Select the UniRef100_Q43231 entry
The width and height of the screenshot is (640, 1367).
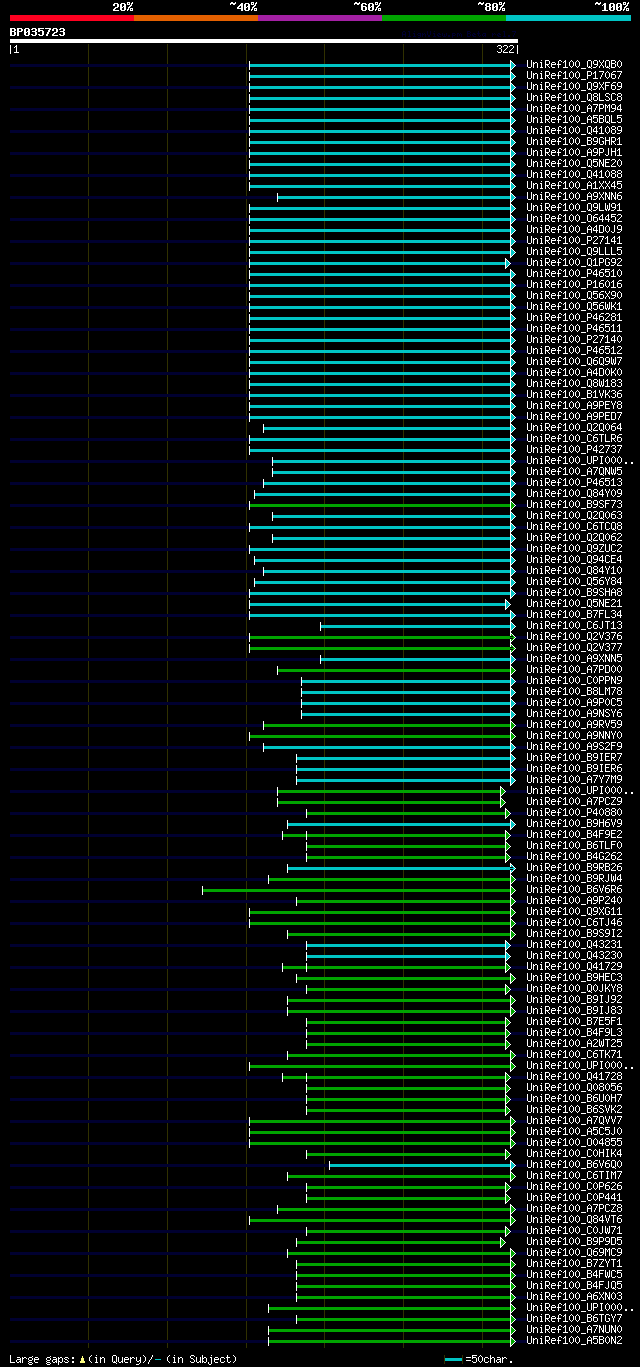574,944
